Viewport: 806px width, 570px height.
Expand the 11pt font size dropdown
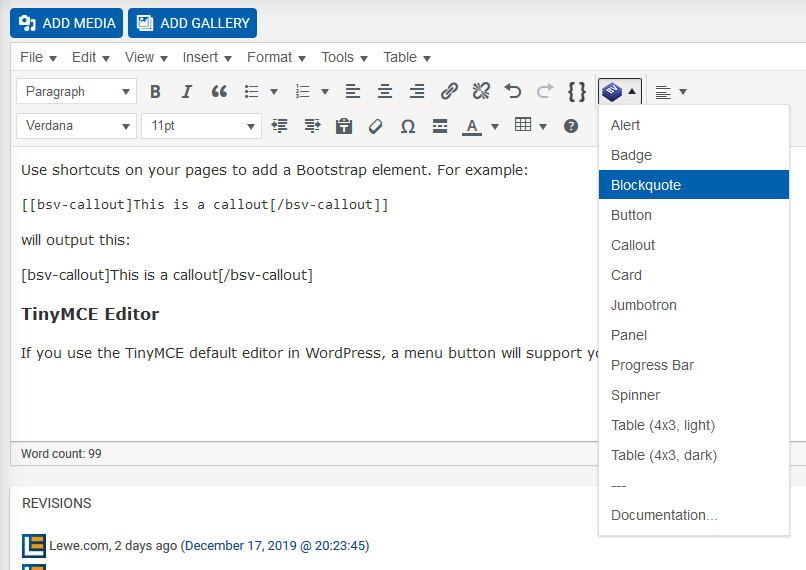point(202,126)
